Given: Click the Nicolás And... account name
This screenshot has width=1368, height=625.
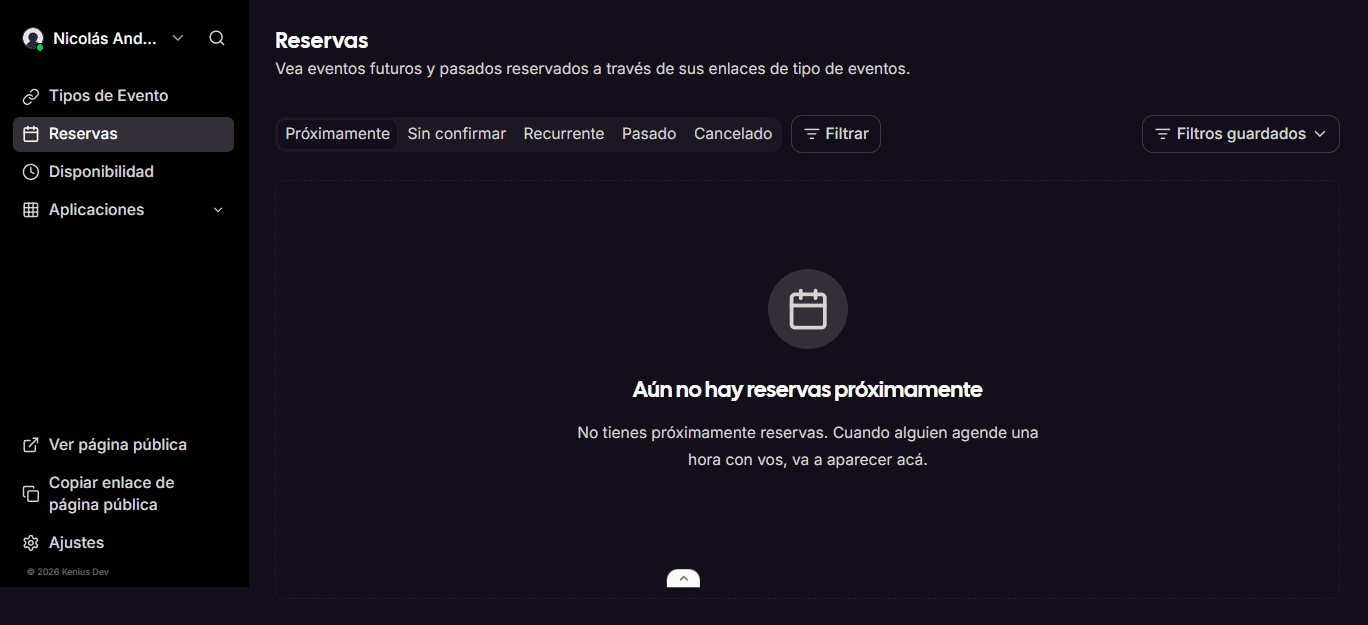Looking at the screenshot, I should [x=105, y=38].
